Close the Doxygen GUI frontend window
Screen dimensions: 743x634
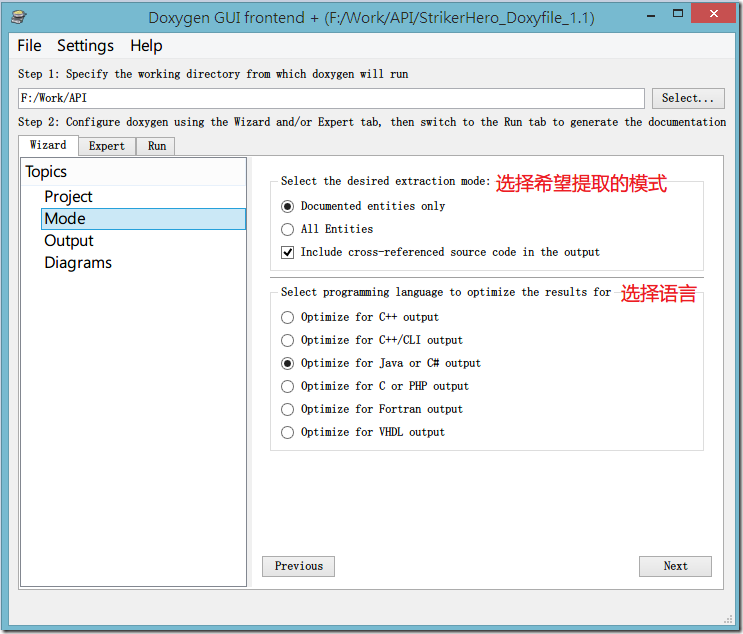click(x=714, y=13)
